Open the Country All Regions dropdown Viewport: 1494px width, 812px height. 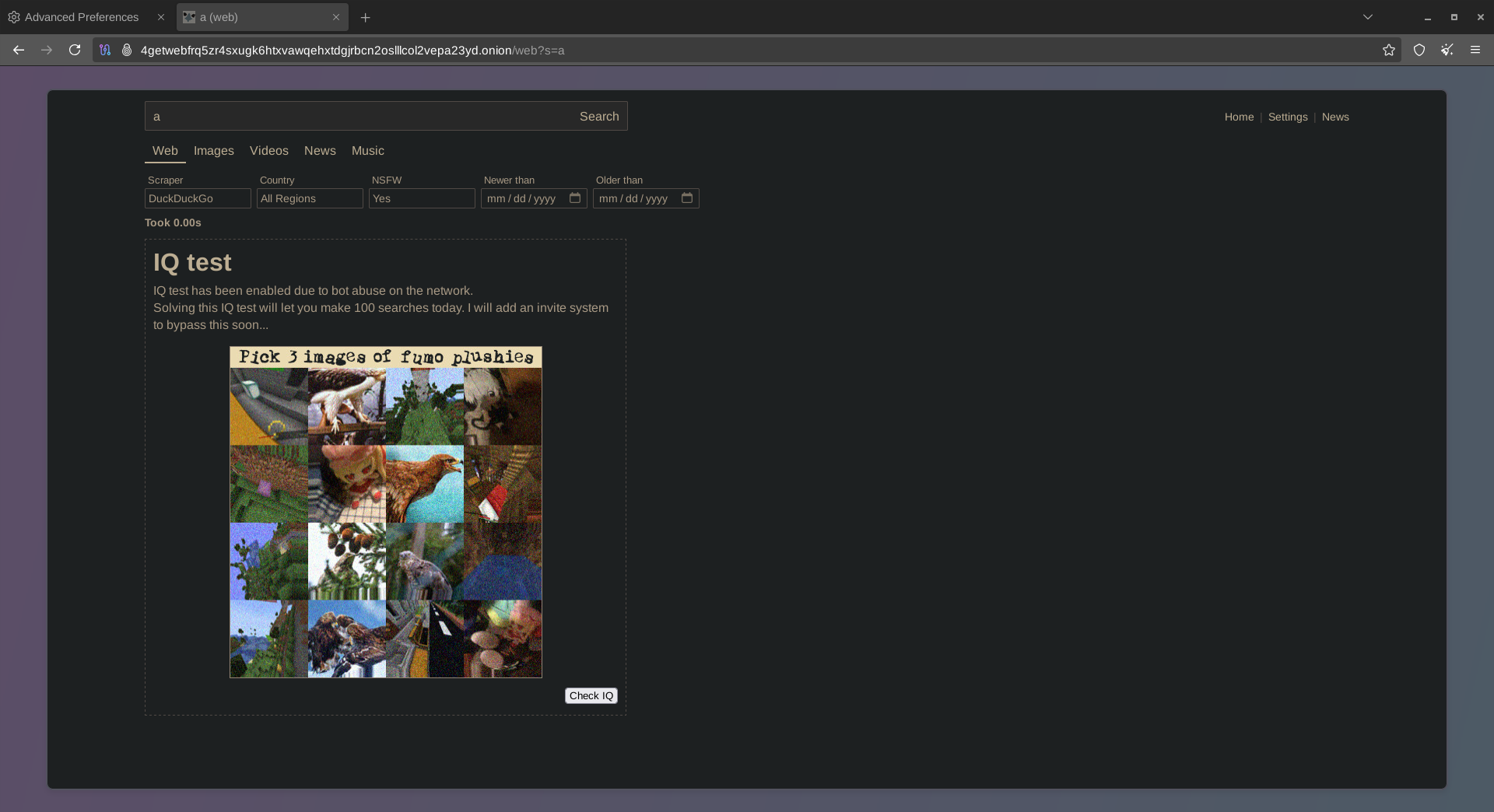pyautogui.click(x=310, y=198)
